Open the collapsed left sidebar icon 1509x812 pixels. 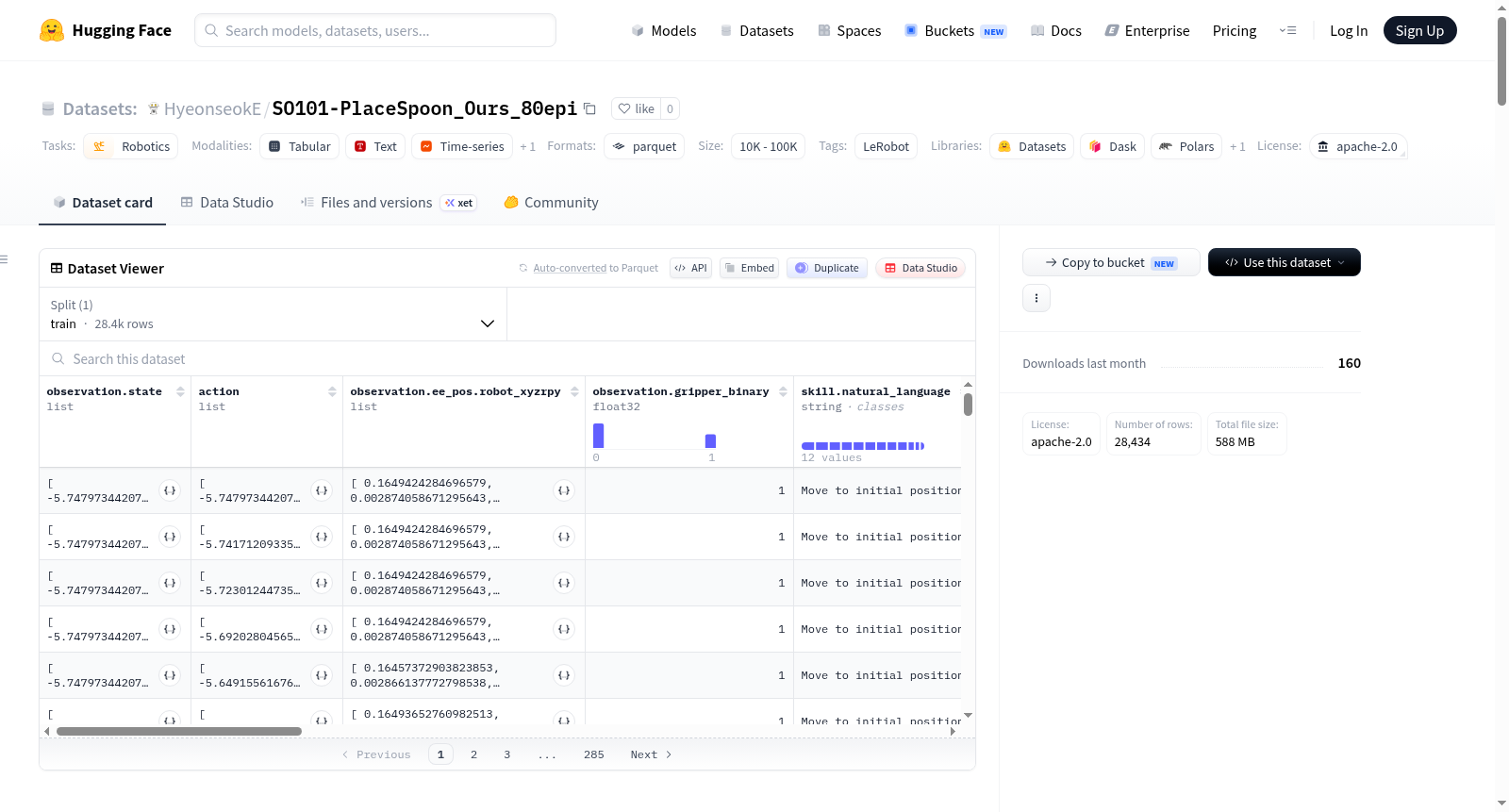(x=4, y=259)
